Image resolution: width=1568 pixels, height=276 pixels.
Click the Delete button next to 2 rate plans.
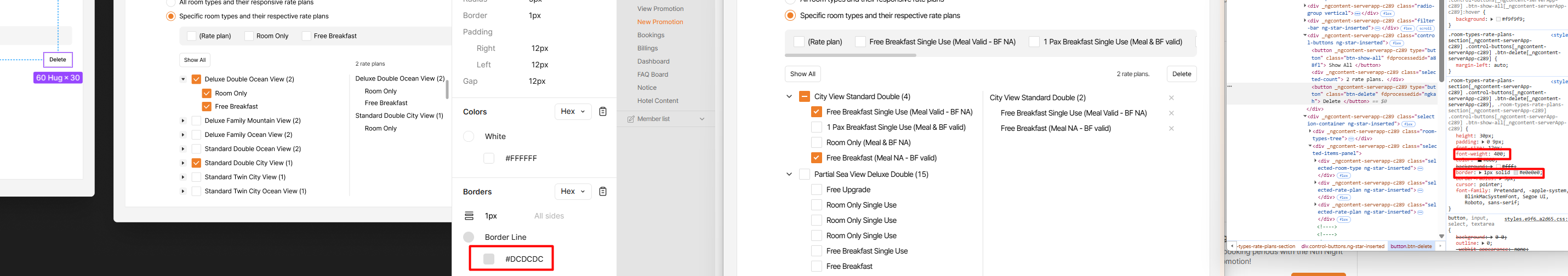point(1181,74)
